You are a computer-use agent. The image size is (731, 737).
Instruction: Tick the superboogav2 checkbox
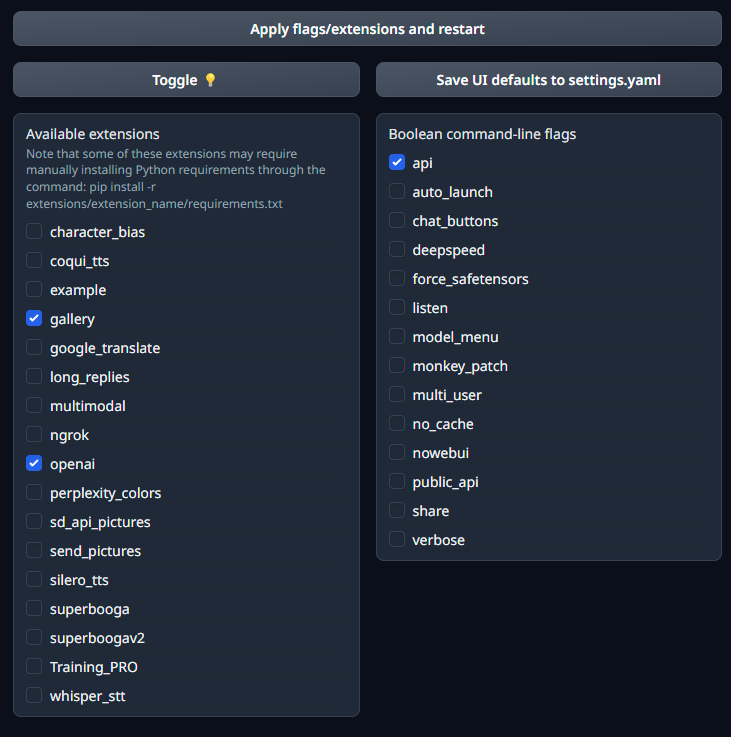[34, 637]
